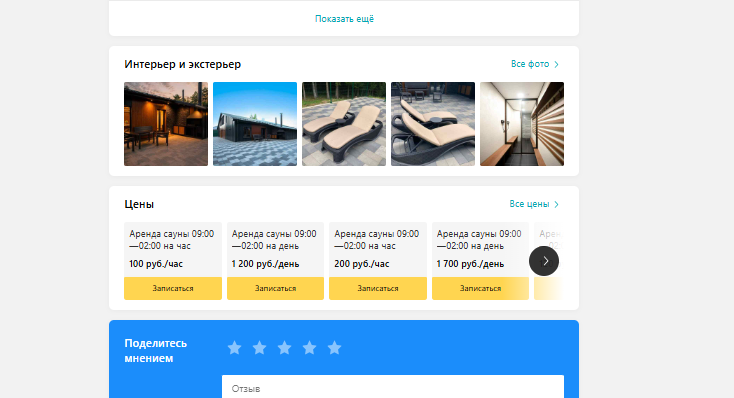734x398 pixels.
Task: Open 'Все фото' gallery link
Action: (530, 64)
